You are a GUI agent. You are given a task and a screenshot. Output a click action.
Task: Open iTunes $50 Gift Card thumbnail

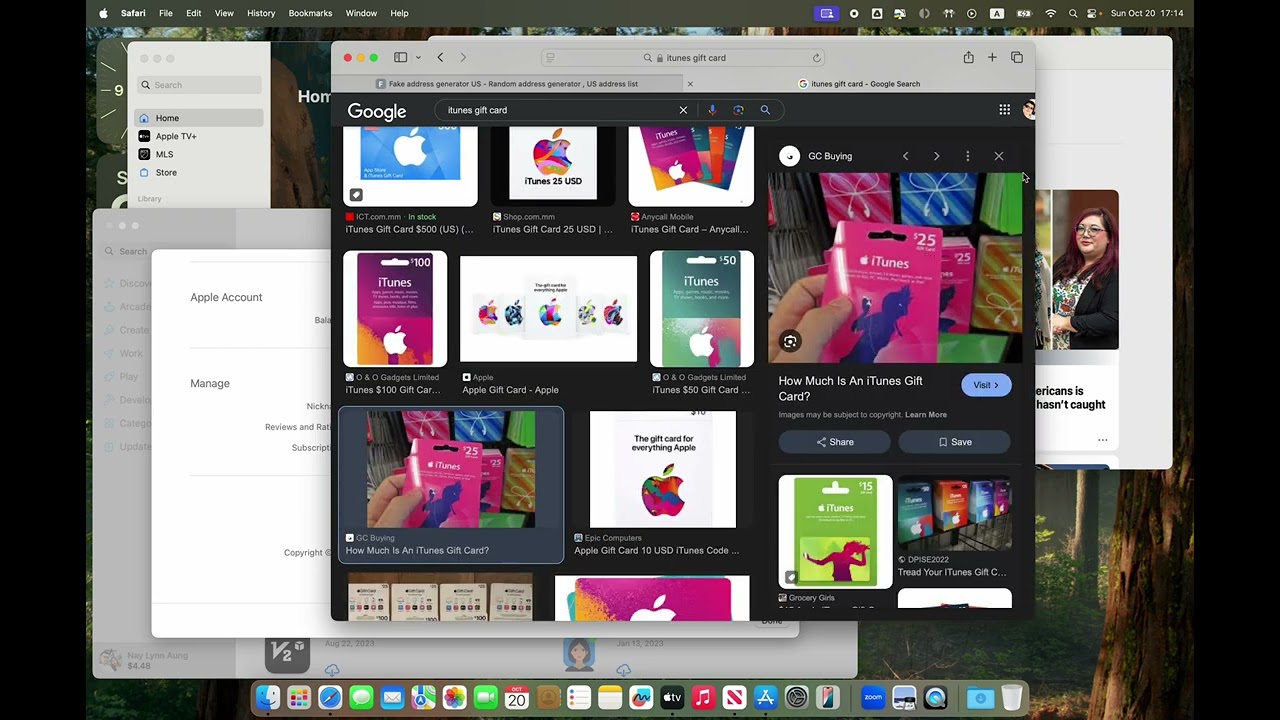coord(702,309)
